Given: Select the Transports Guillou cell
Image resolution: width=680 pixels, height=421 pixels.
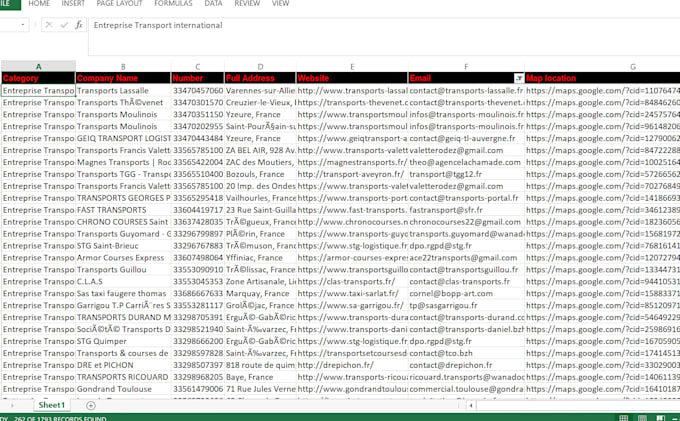Looking at the screenshot, I should click(x=123, y=270).
